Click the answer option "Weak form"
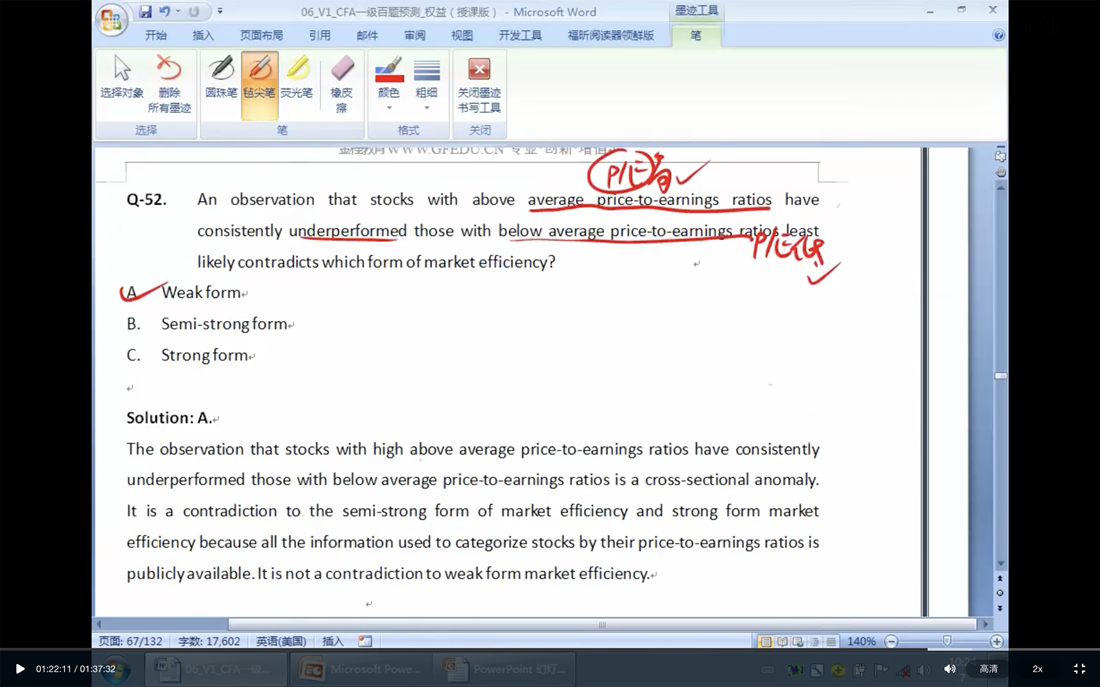The image size is (1100, 687). tap(201, 293)
